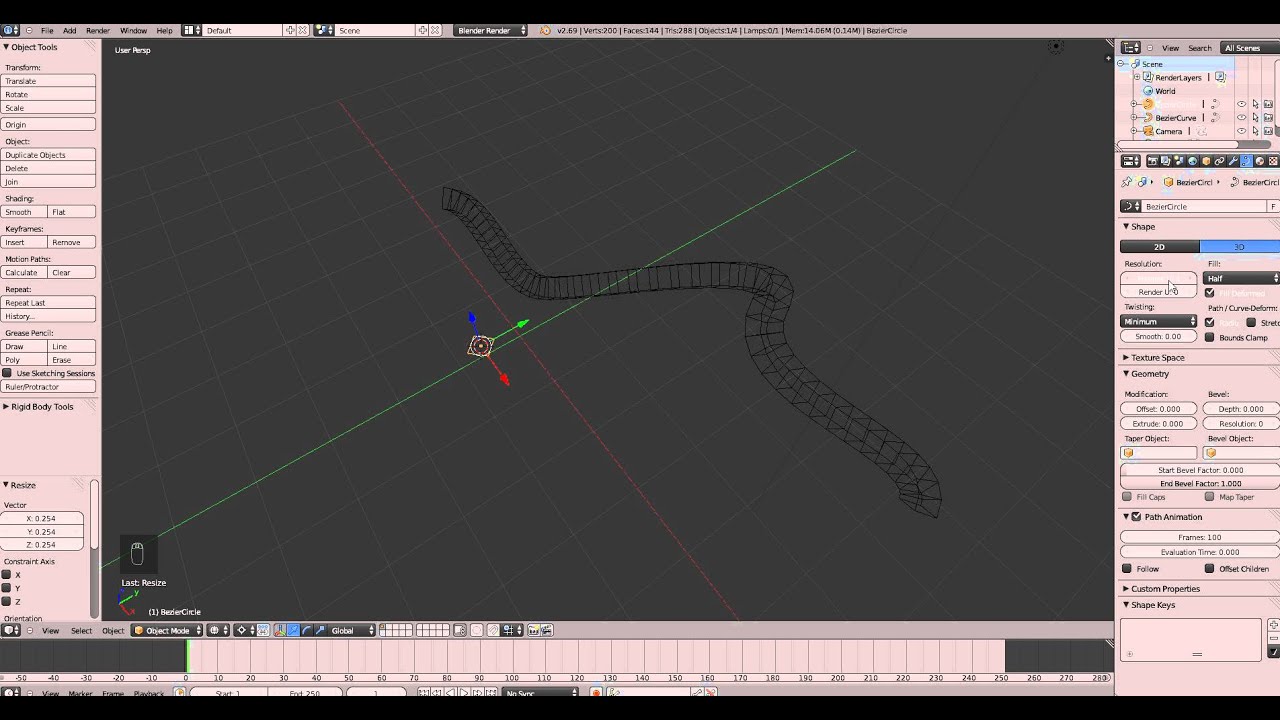Switch curve shape to 2D
1280x720 pixels.
[x=1160, y=247]
